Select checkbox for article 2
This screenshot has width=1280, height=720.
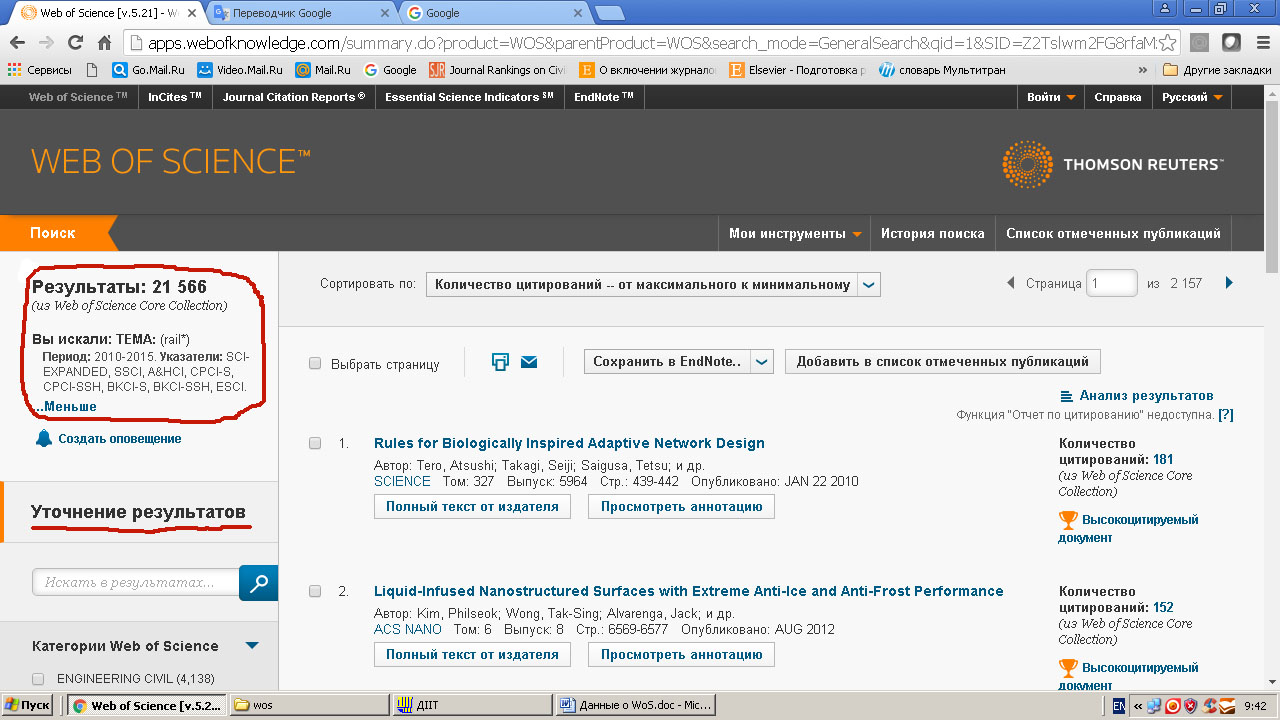coord(315,591)
